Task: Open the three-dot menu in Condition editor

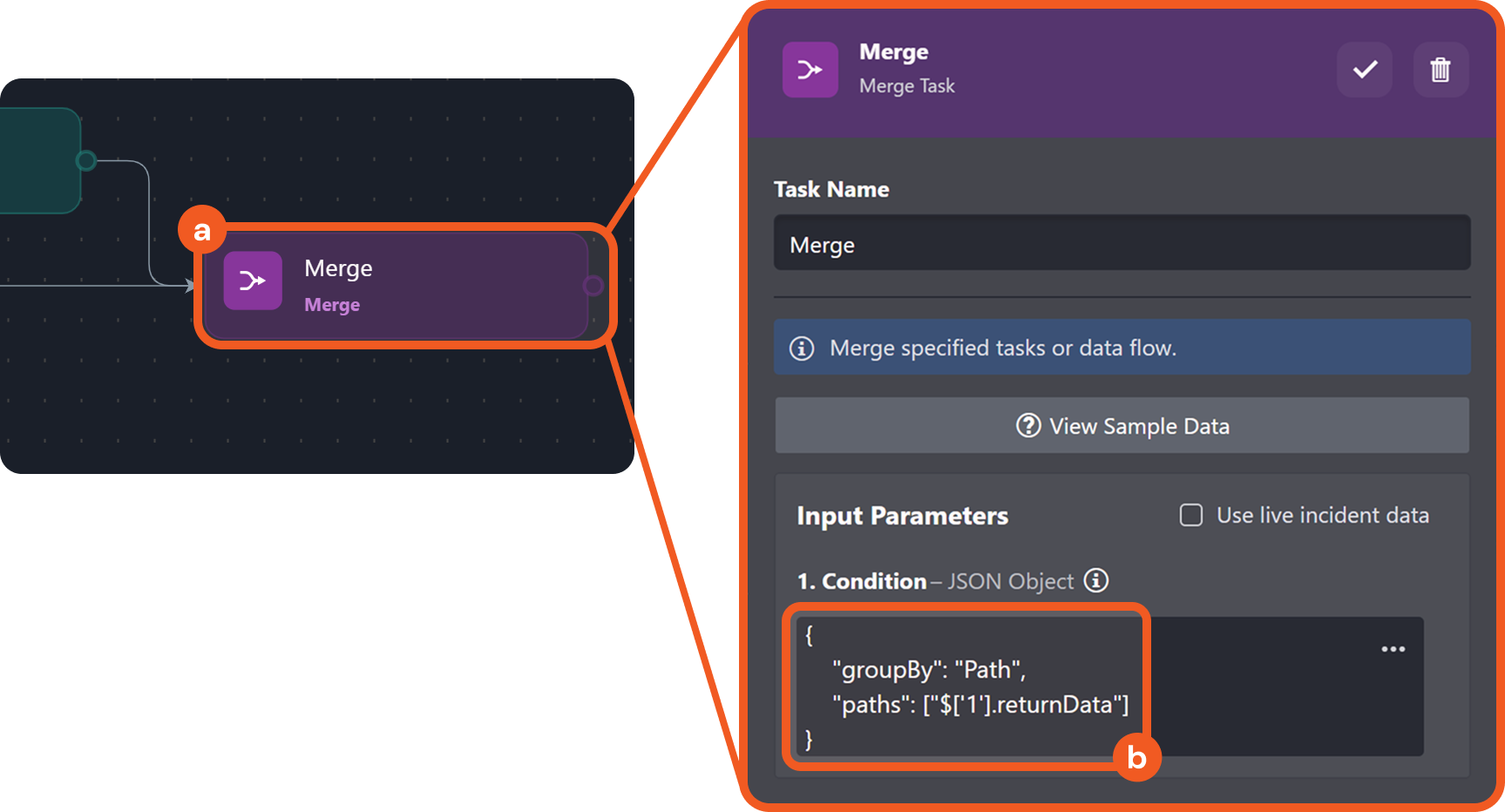Action: coord(1393,649)
